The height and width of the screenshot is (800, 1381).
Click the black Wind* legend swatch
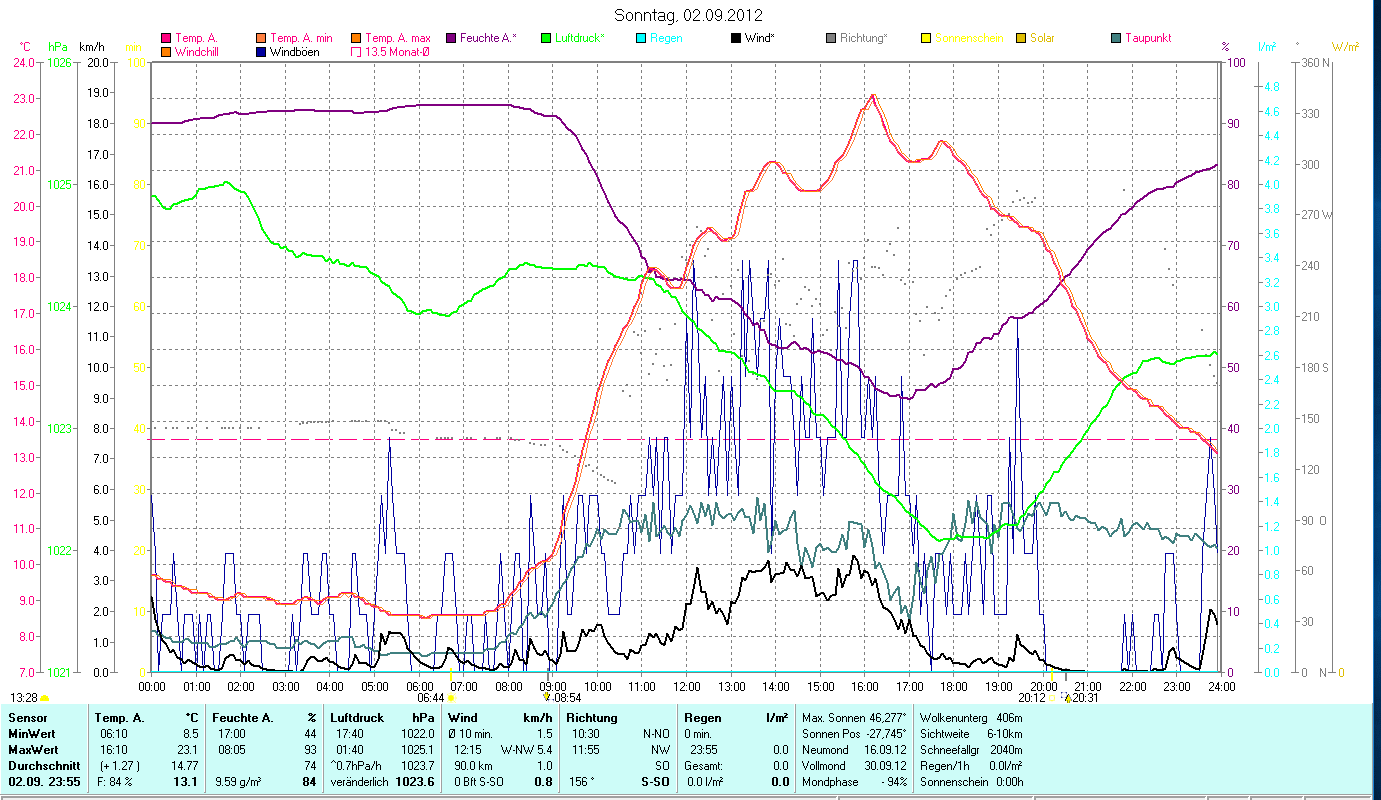click(x=736, y=38)
